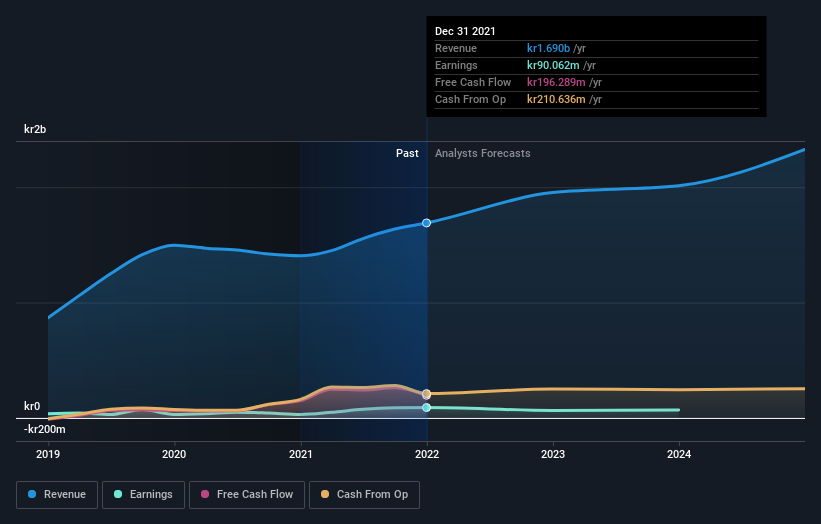
Task: Click the kr90.062m earnings value in tooltip
Action: click(x=553, y=65)
